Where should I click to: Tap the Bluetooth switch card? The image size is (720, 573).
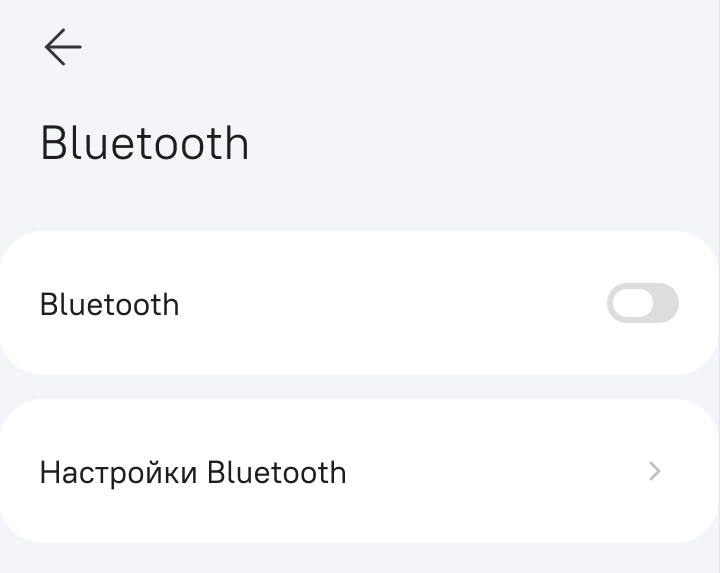click(360, 303)
